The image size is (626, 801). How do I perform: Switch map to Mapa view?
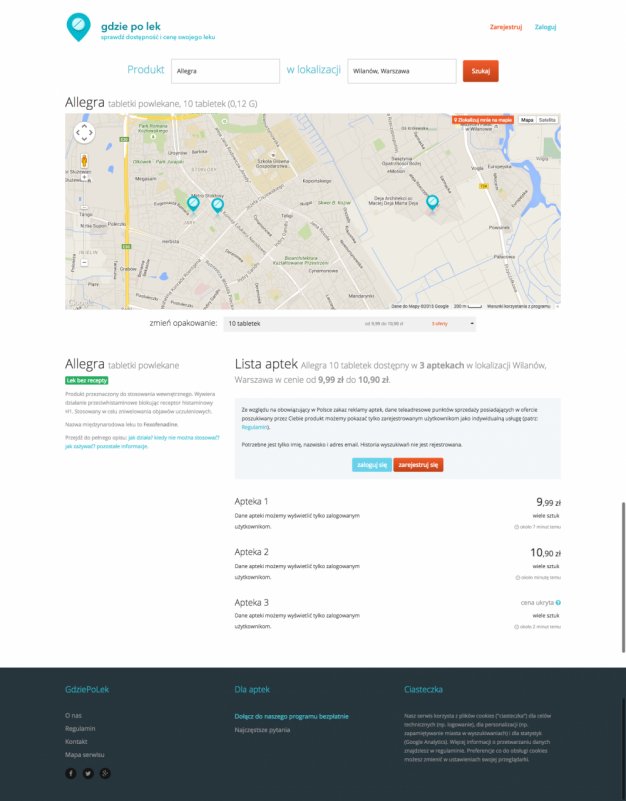coord(527,120)
